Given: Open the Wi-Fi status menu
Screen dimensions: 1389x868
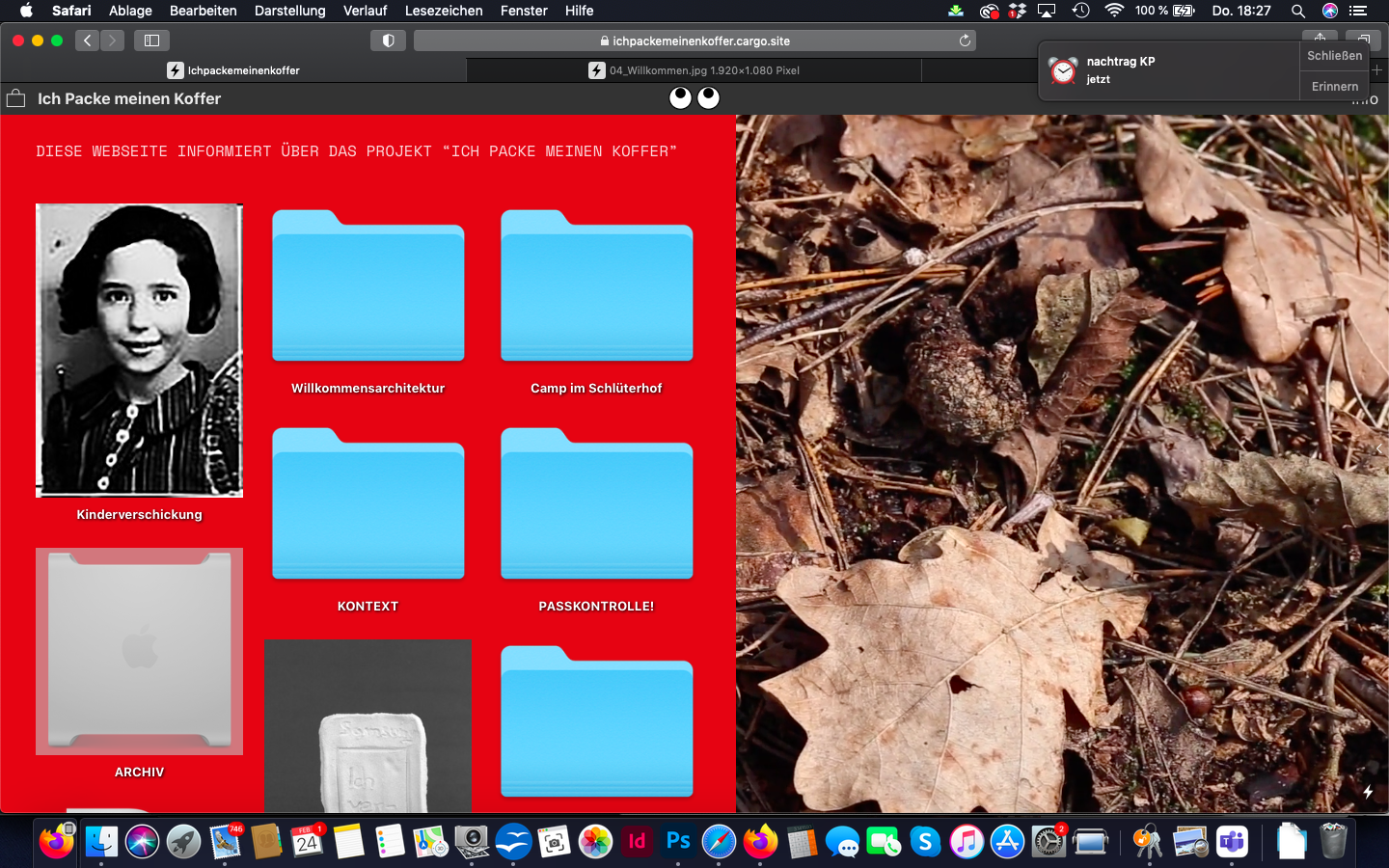Looking at the screenshot, I should click(x=1114, y=11).
